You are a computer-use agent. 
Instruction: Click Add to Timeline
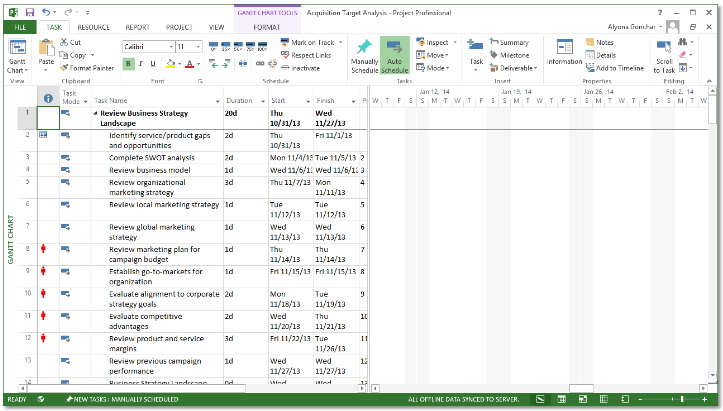click(x=618, y=67)
